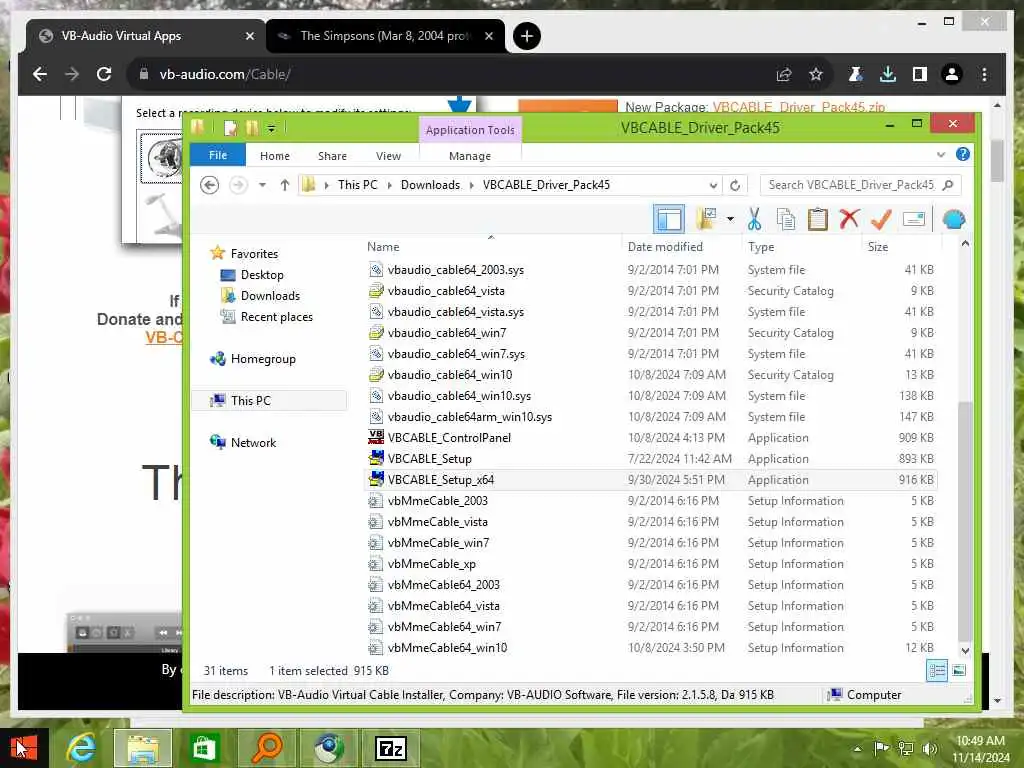The width and height of the screenshot is (1024, 768).
Task: Open the Home ribbon tab
Action: coord(274,156)
